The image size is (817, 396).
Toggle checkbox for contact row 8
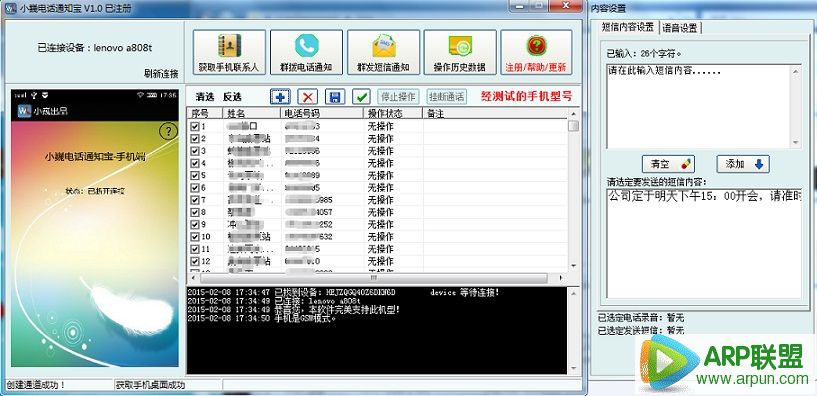pos(195,212)
